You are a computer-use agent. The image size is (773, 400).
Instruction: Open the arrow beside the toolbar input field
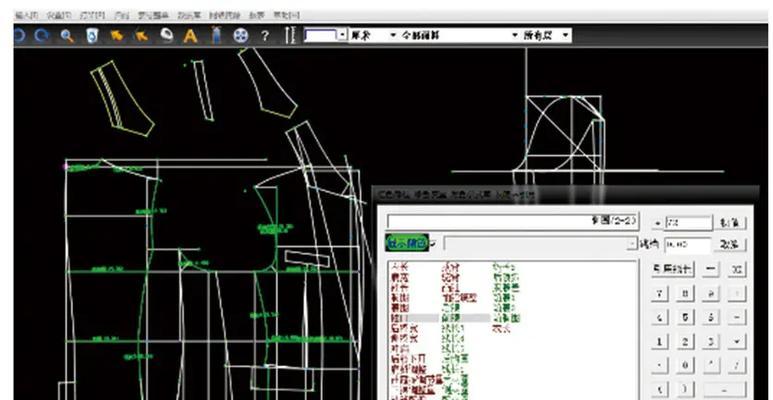[343, 36]
